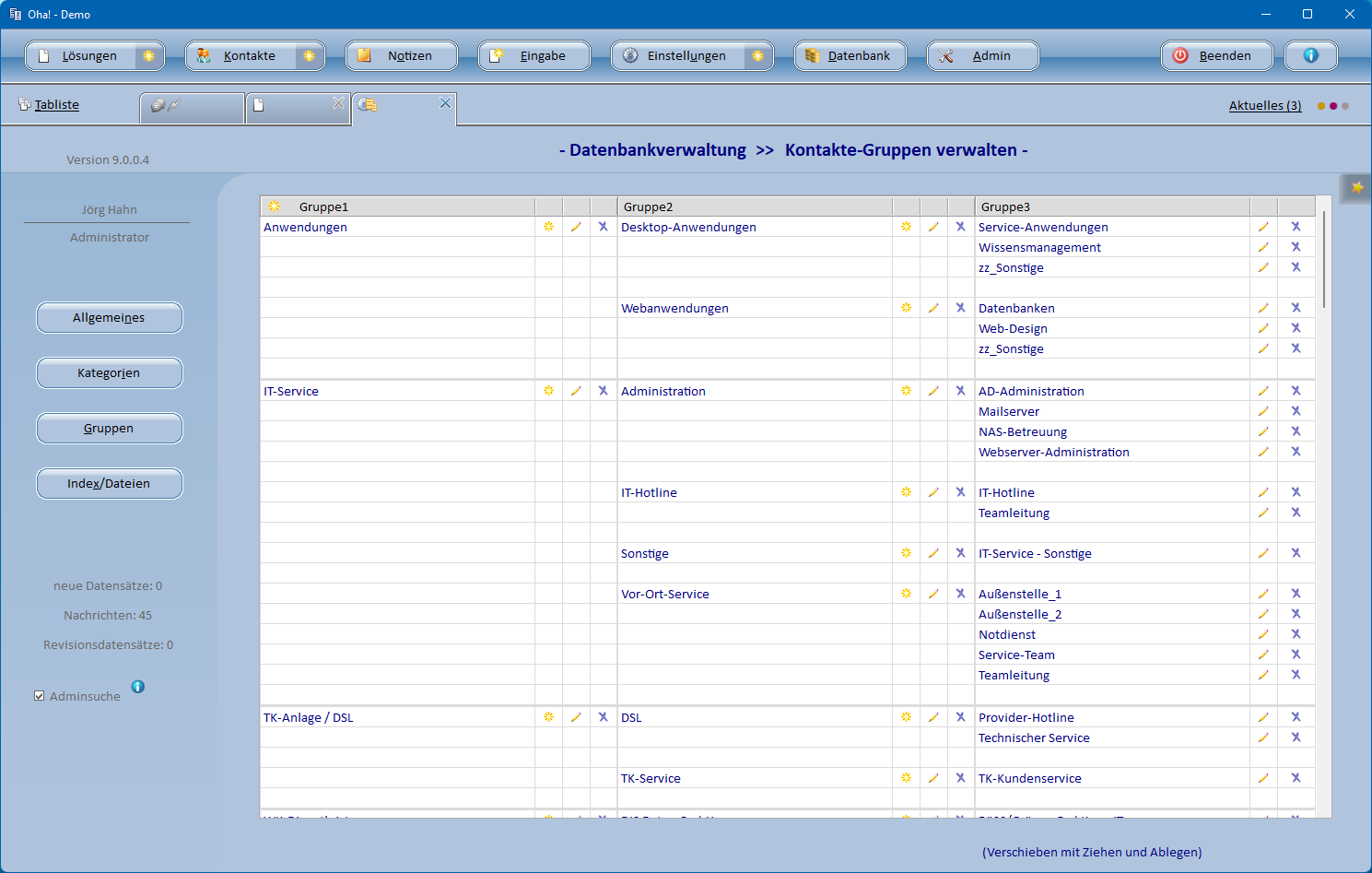Open the Aktuelles (3) link
The height and width of the screenshot is (873, 1372).
tap(1264, 106)
